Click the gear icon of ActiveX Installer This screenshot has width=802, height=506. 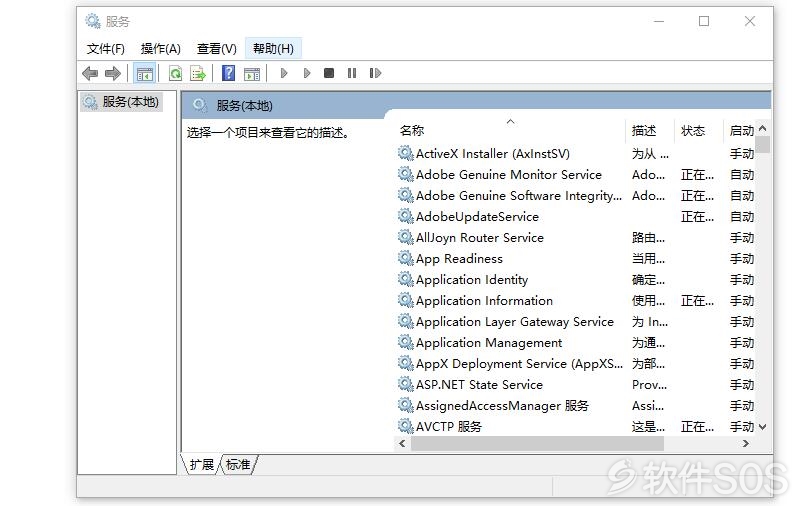click(406, 153)
